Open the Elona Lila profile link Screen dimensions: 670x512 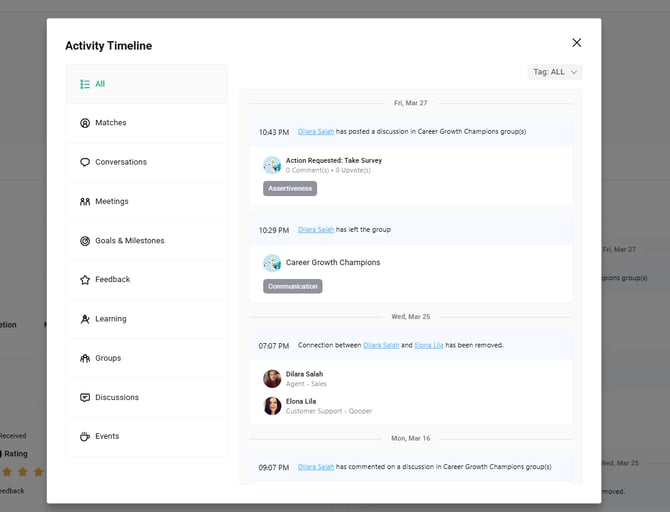point(429,345)
